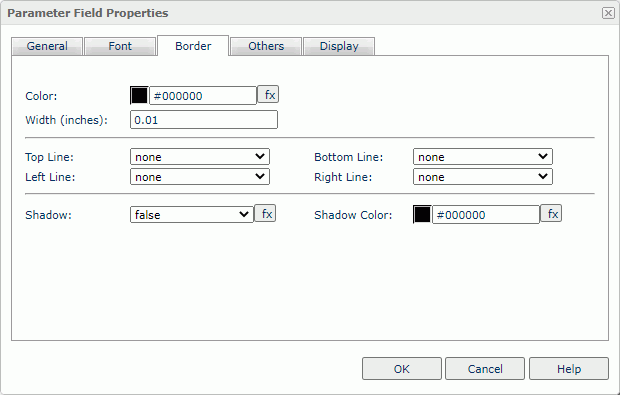Open Help for this dialog
This screenshot has height=395, width=620.
click(x=569, y=369)
